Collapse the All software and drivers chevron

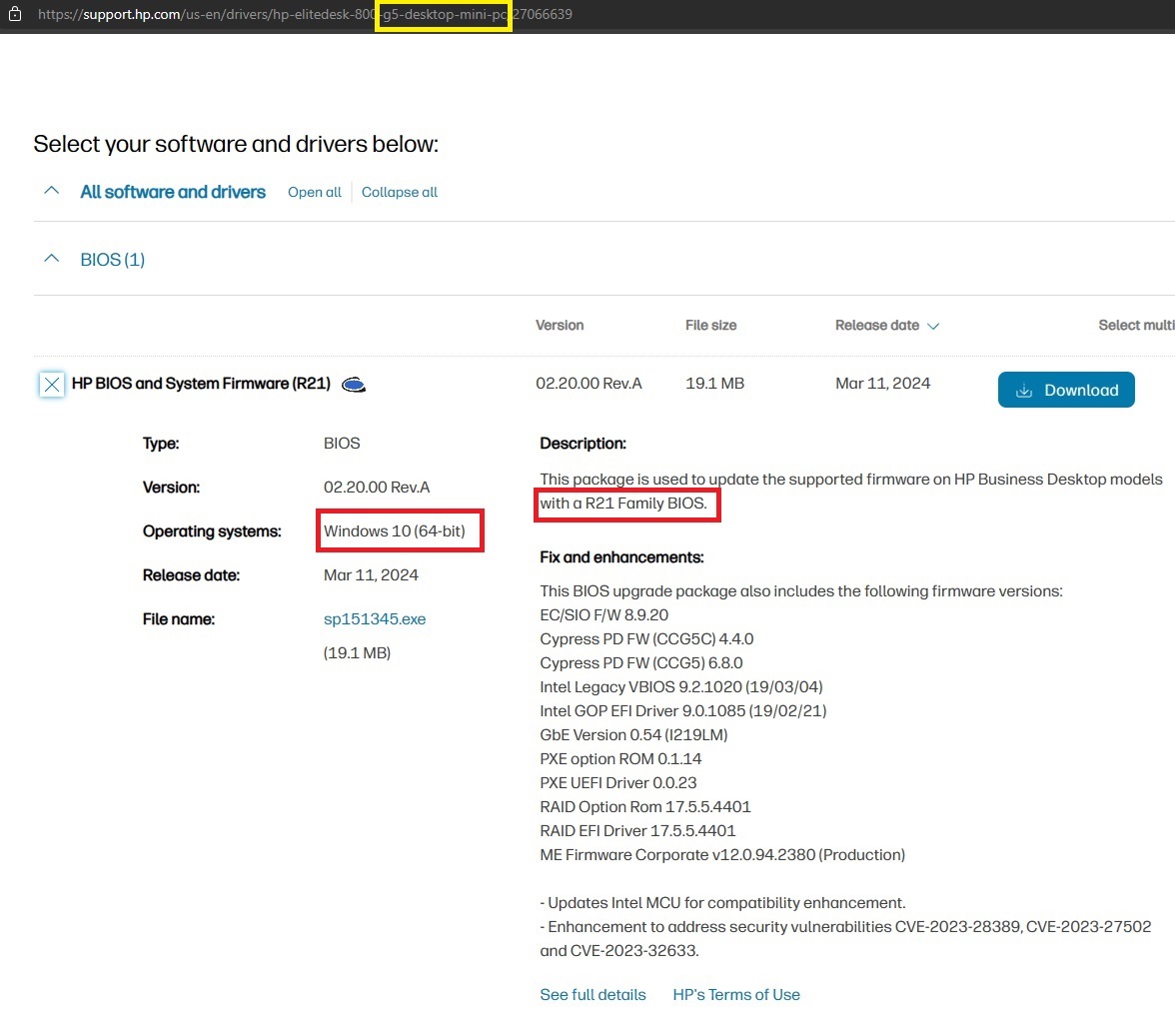click(x=52, y=191)
